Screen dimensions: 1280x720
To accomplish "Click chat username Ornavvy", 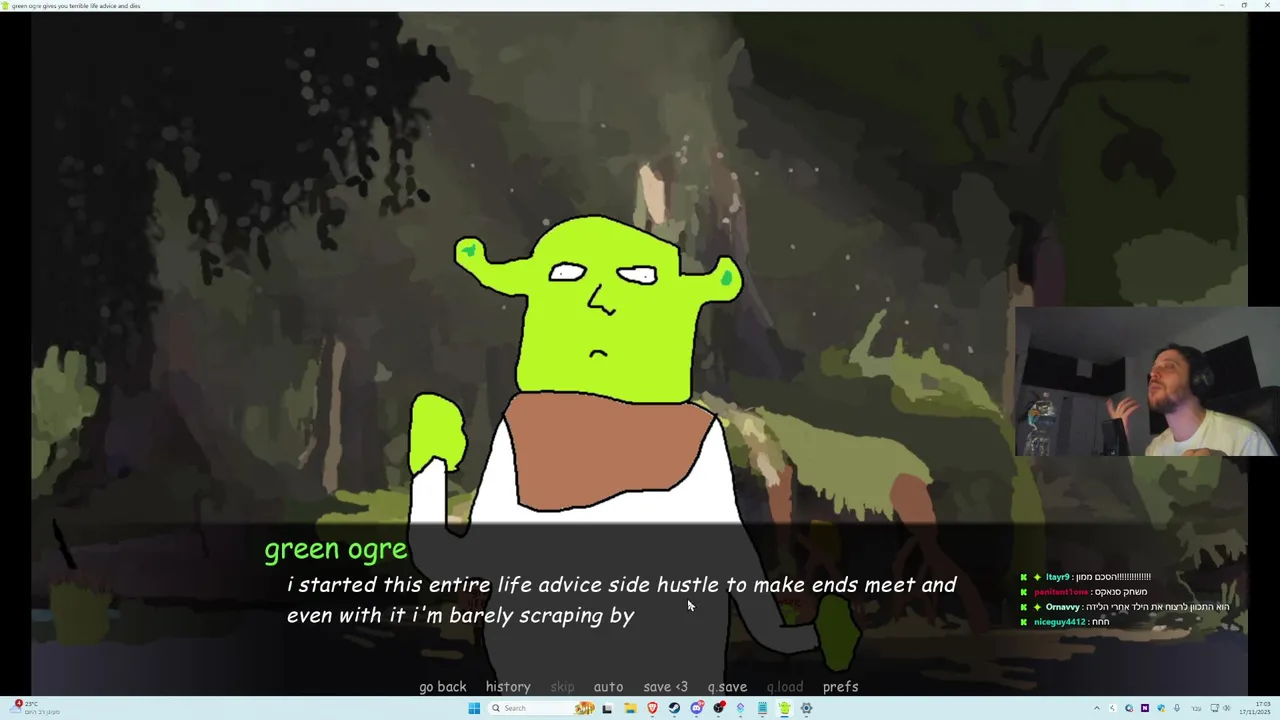I will (1062, 607).
